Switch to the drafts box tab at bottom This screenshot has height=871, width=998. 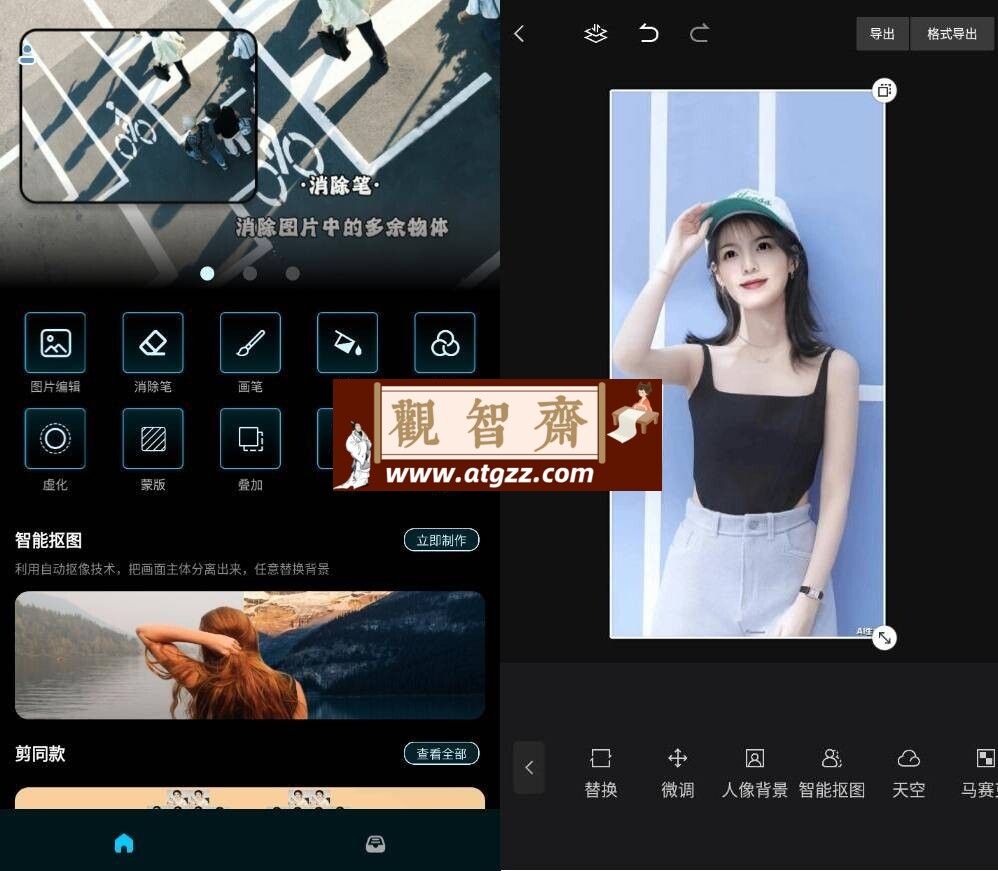pyautogui.click(x=376, y=844)
